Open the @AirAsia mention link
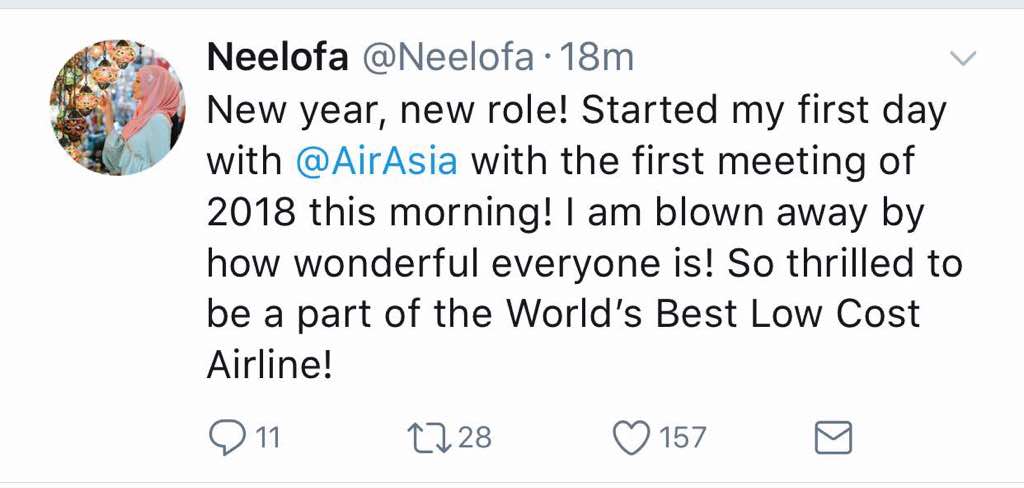 coord(377,161)
